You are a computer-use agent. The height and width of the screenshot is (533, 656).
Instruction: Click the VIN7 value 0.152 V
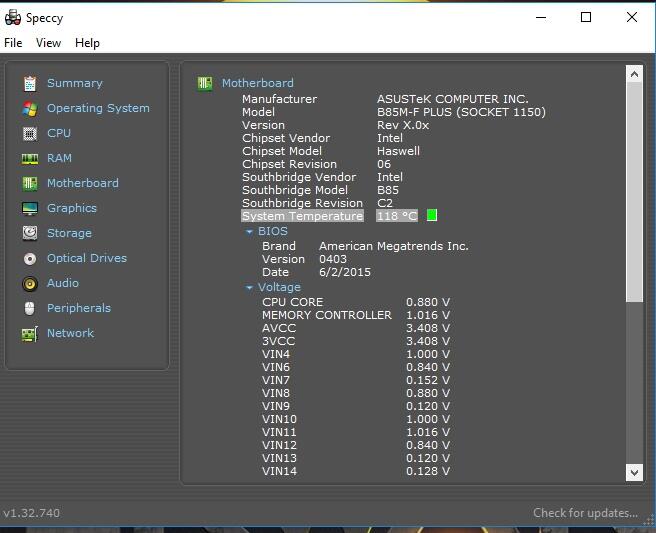[428, 380]
